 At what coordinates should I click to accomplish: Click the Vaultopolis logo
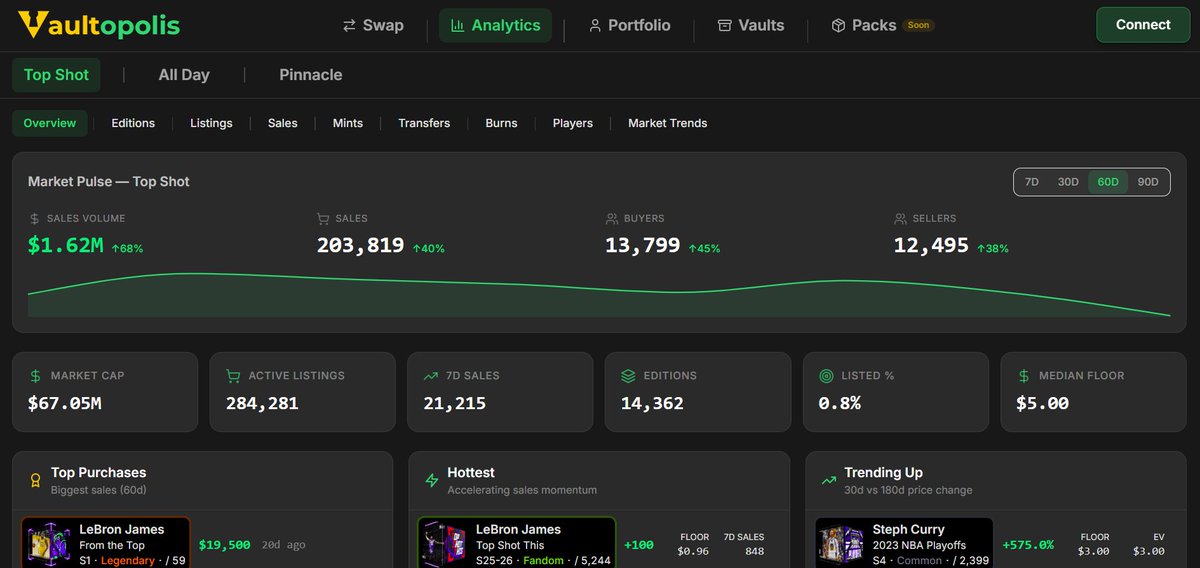coord(99,25)
